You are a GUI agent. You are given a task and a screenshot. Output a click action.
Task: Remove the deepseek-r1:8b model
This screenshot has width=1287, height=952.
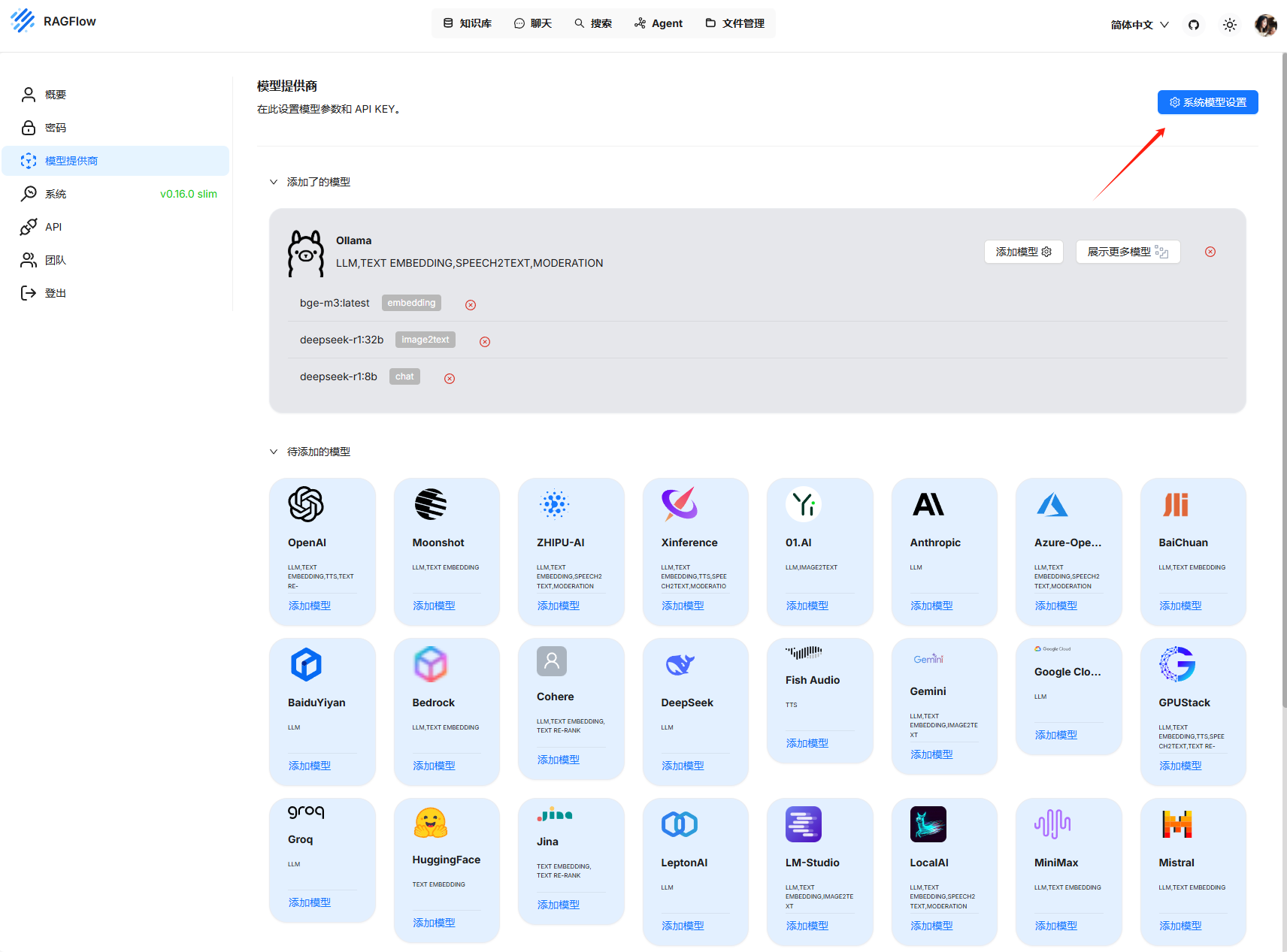coord(450,379)
